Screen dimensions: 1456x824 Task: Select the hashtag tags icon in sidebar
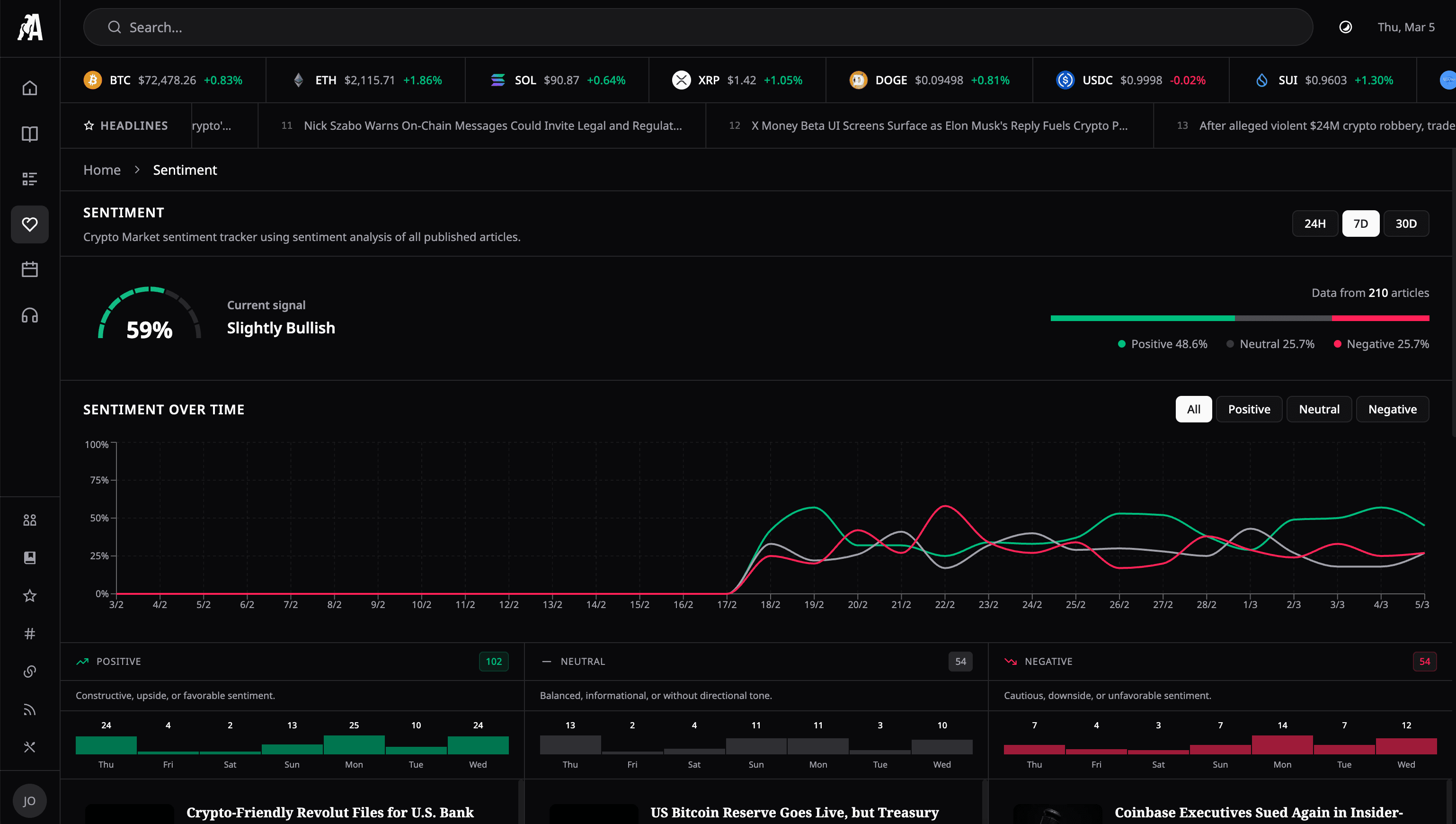(x=29, y=633)
